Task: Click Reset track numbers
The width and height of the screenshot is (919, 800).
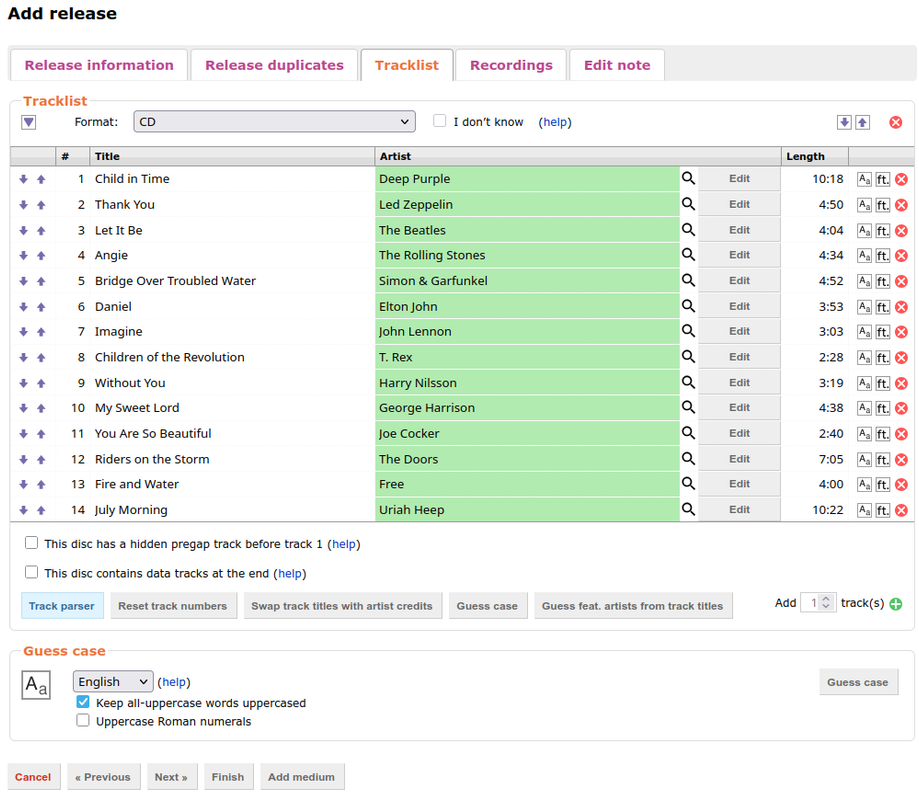Action: [173, 606]
